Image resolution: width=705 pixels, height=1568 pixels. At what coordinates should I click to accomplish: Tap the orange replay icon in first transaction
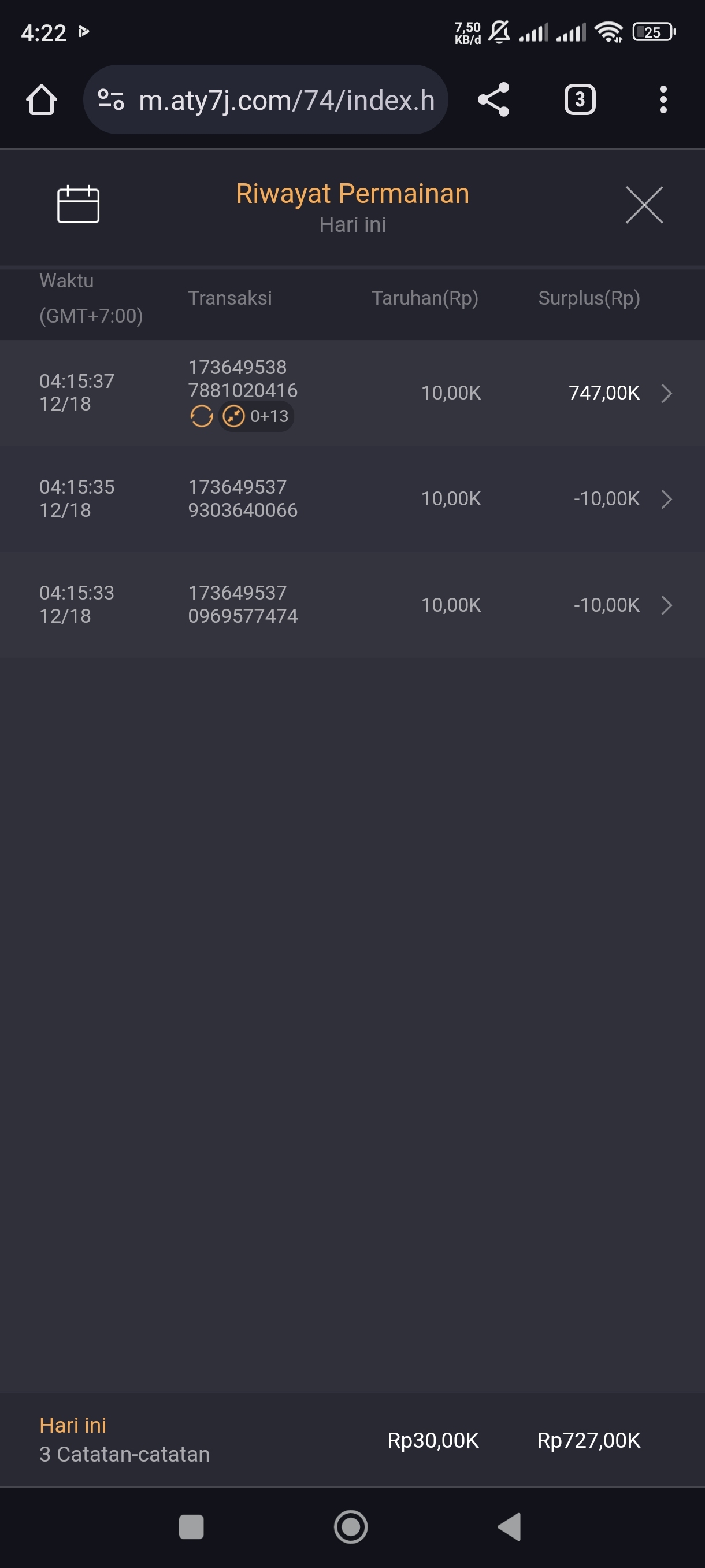click(x=201, y=416)
